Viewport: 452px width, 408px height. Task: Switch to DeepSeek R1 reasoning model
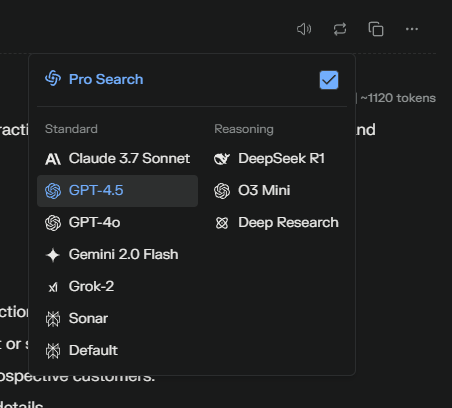(277, 159)
